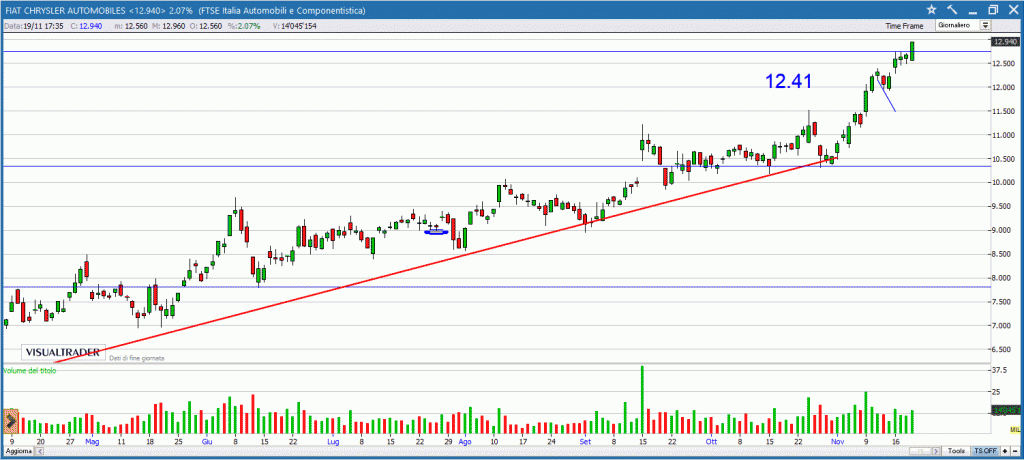Click the 'Ago' month label on axis
Image resolution: width=1024 pixels, height=460 pixels.
click(465, 441)
